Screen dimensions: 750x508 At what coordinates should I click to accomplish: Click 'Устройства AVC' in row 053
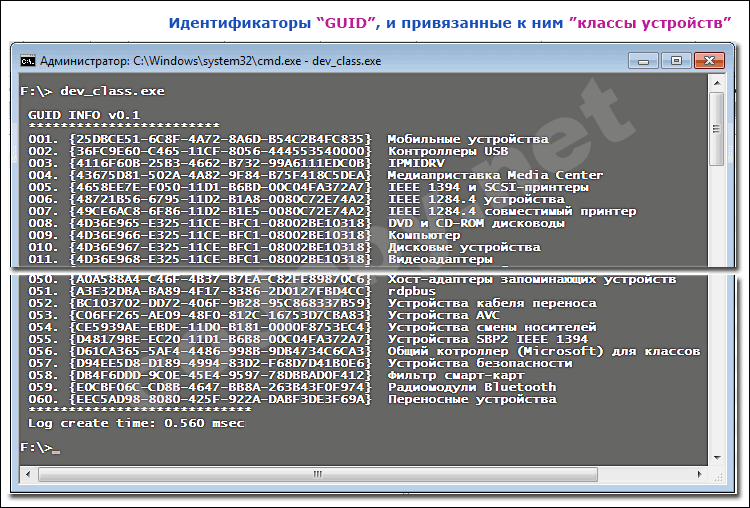click(444, 315)
